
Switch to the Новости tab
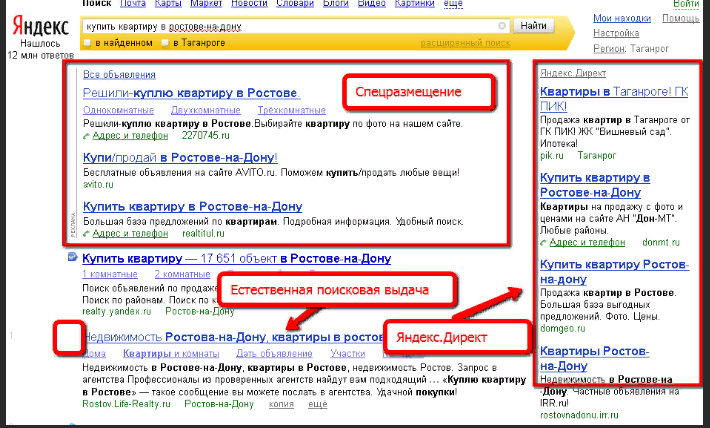click(249, 4)
